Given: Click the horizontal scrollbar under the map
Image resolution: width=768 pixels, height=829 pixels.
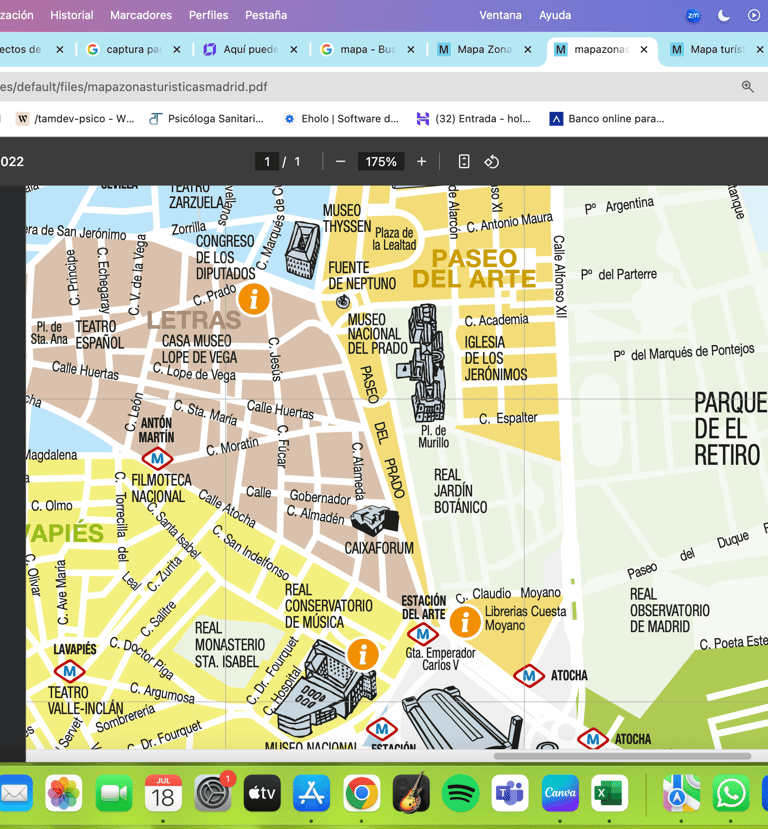Looking at the screenshot, I should pos(622,756).
